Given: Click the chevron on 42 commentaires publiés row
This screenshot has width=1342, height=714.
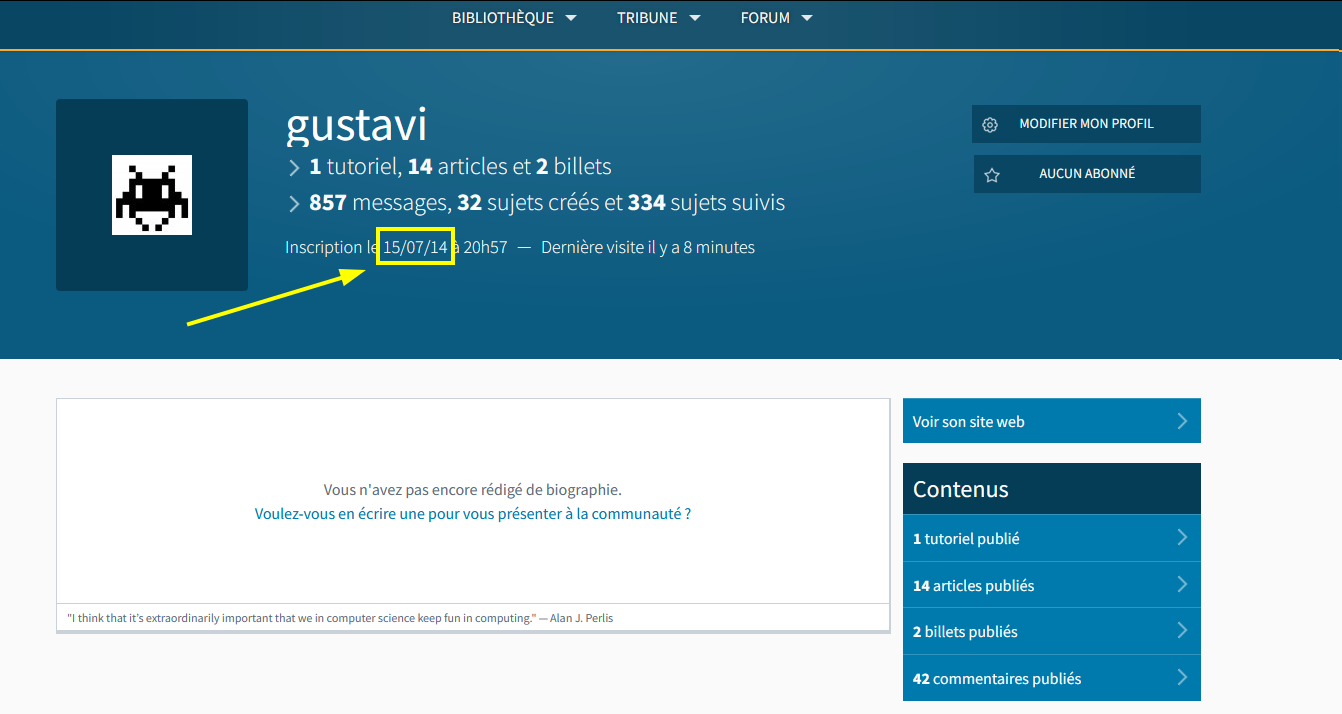Looking at the screenshot, I should pyautogui.click(x=1182, y=678).
